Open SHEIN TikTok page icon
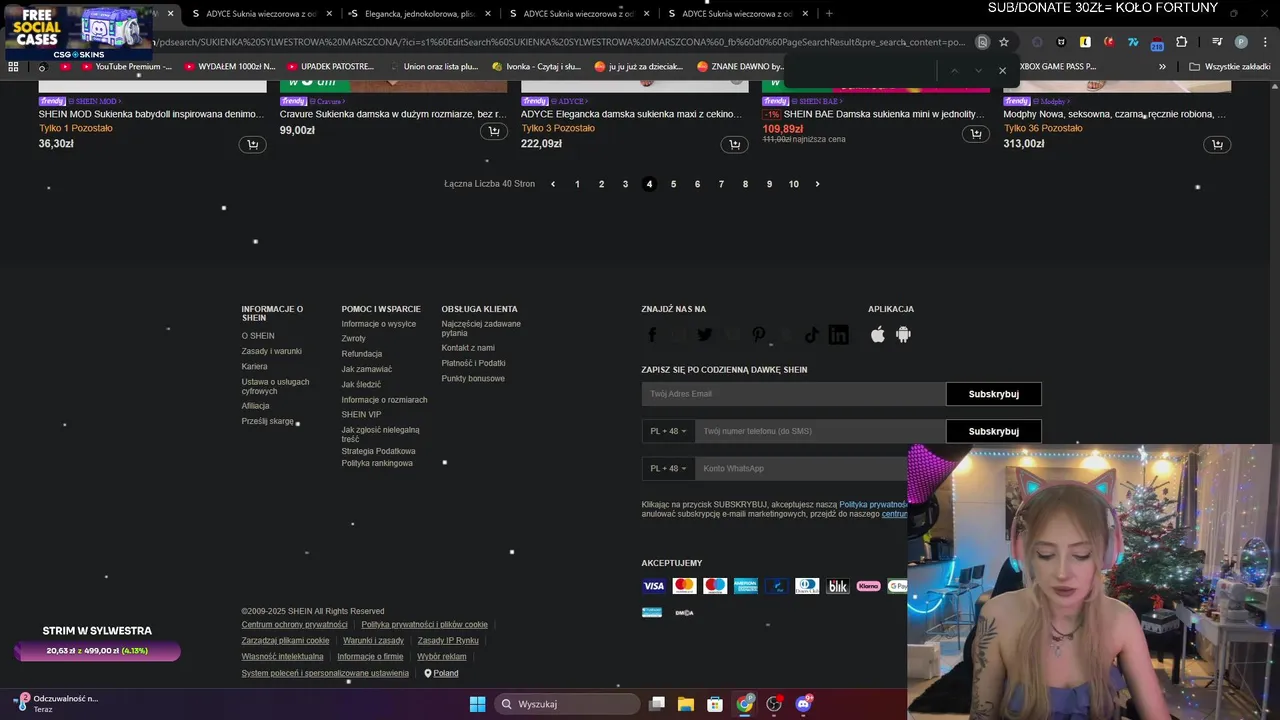 (812, 335)
